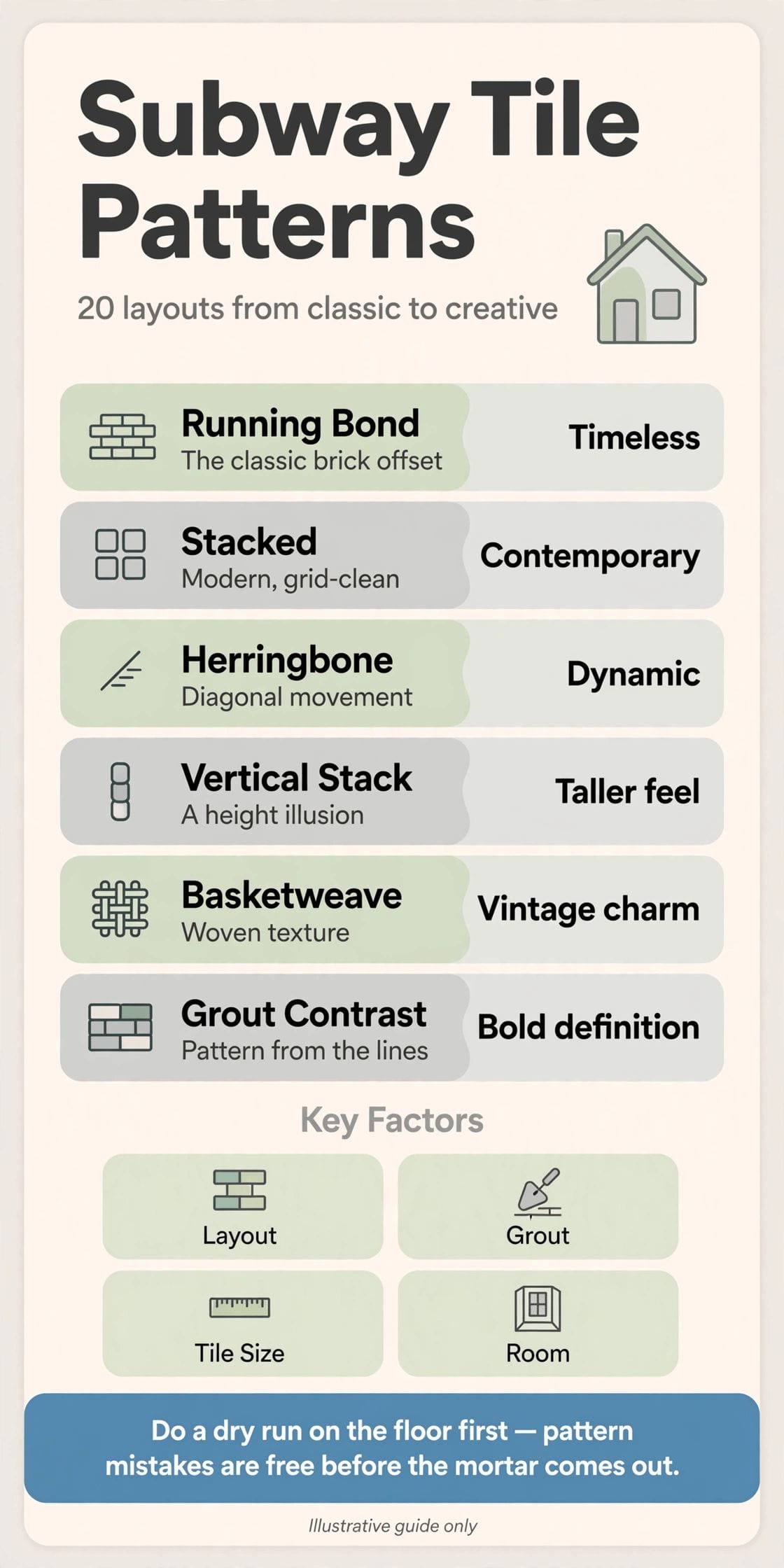Screen dimensions: 784x1568
Task: Click the ruler icon above Tile Size
Action: [239, 1307]
